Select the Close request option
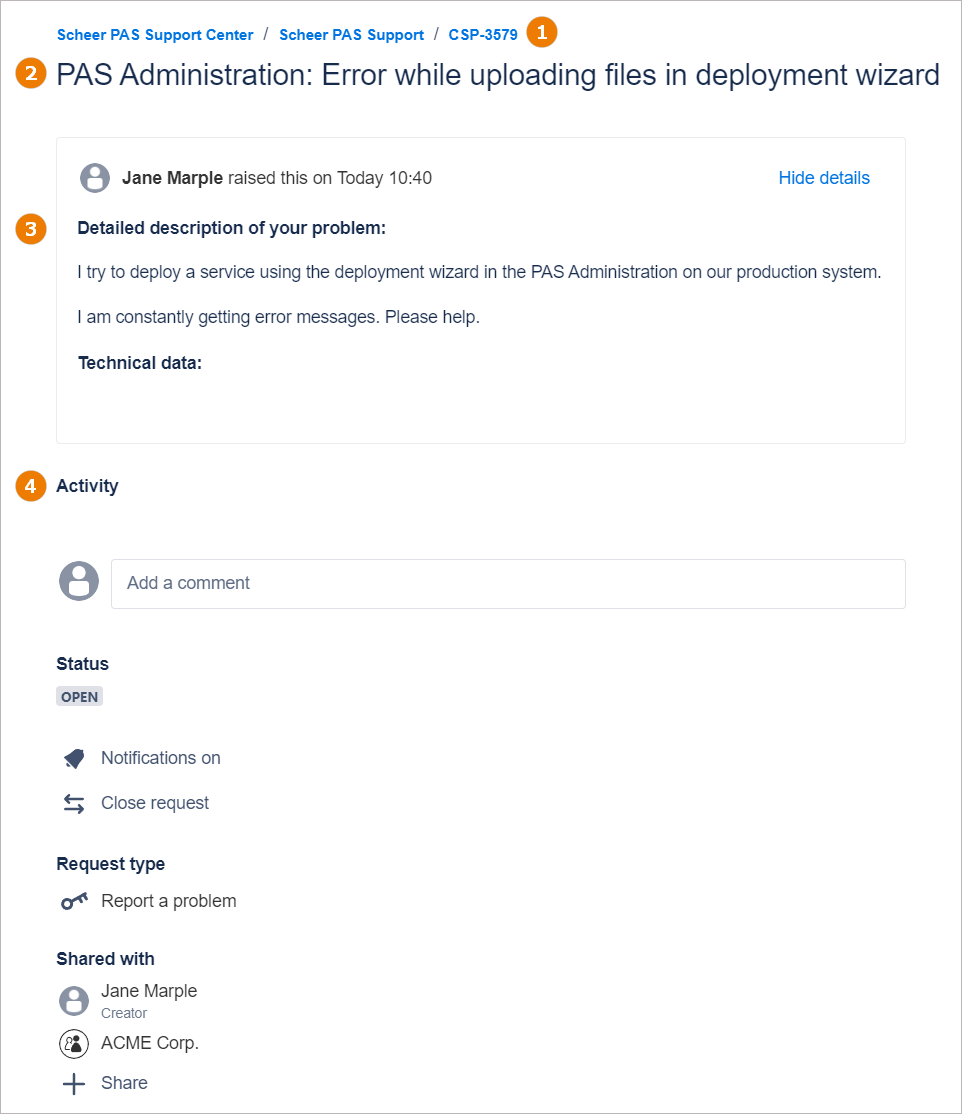 [x=155, y=803]
